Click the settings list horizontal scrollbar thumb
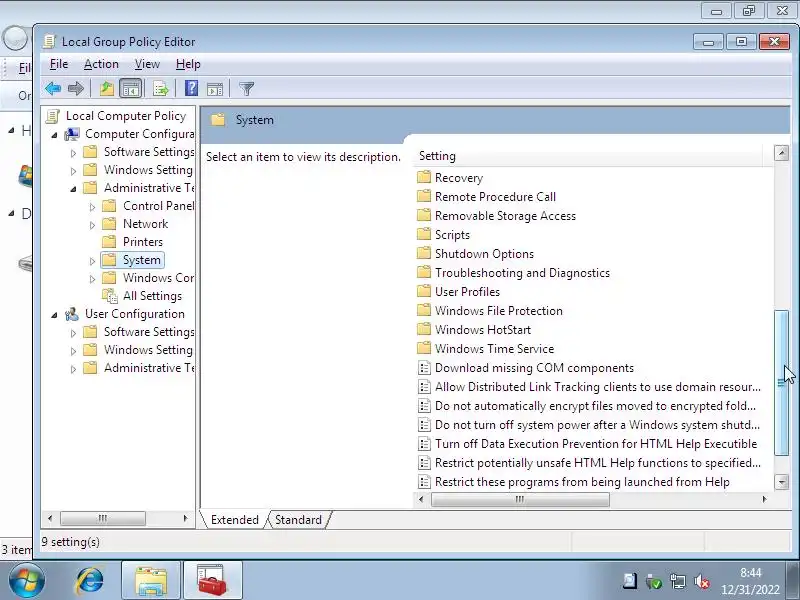 coord(520,499)
